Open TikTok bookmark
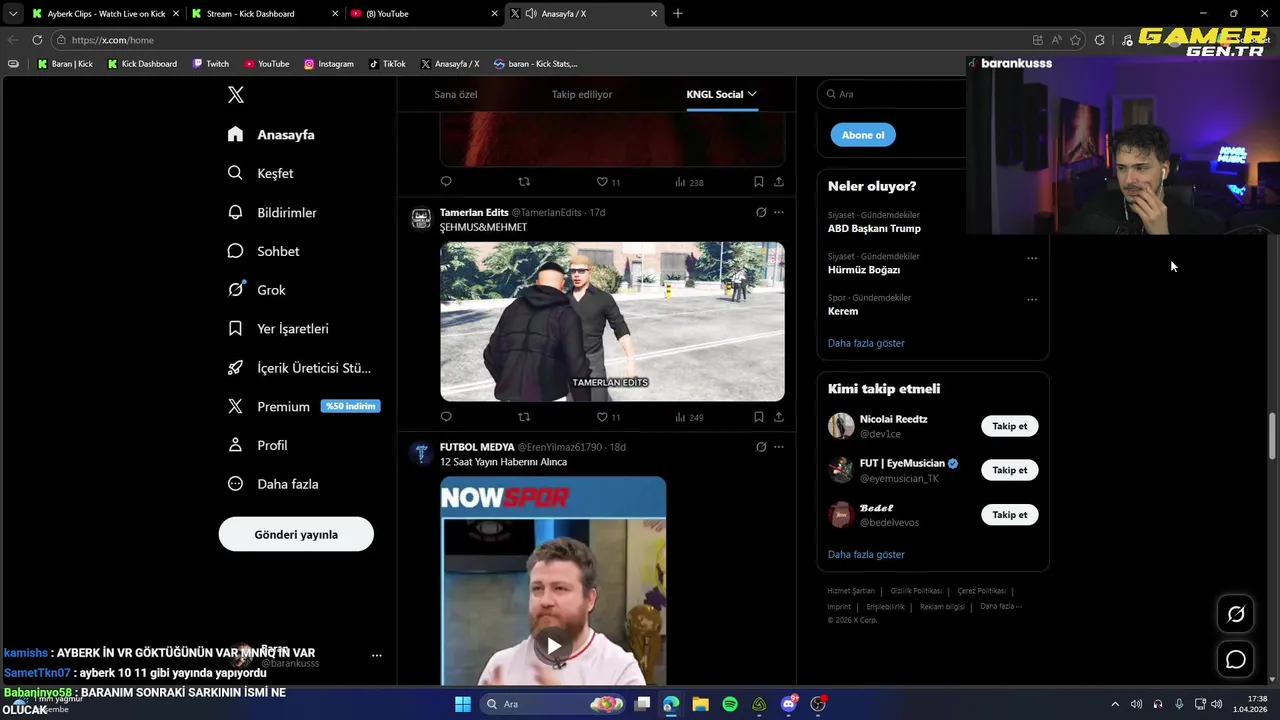1280x720 pixels. 387,64
